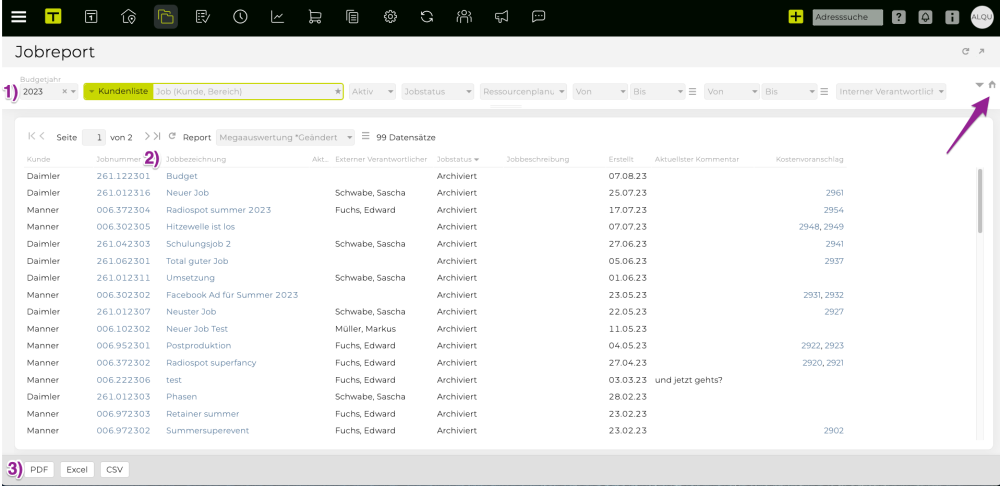Image resolution: width=1000 pixels, height=486 pixels.
Task: Refresh the report list next to paging
Action: pos(172,136)
